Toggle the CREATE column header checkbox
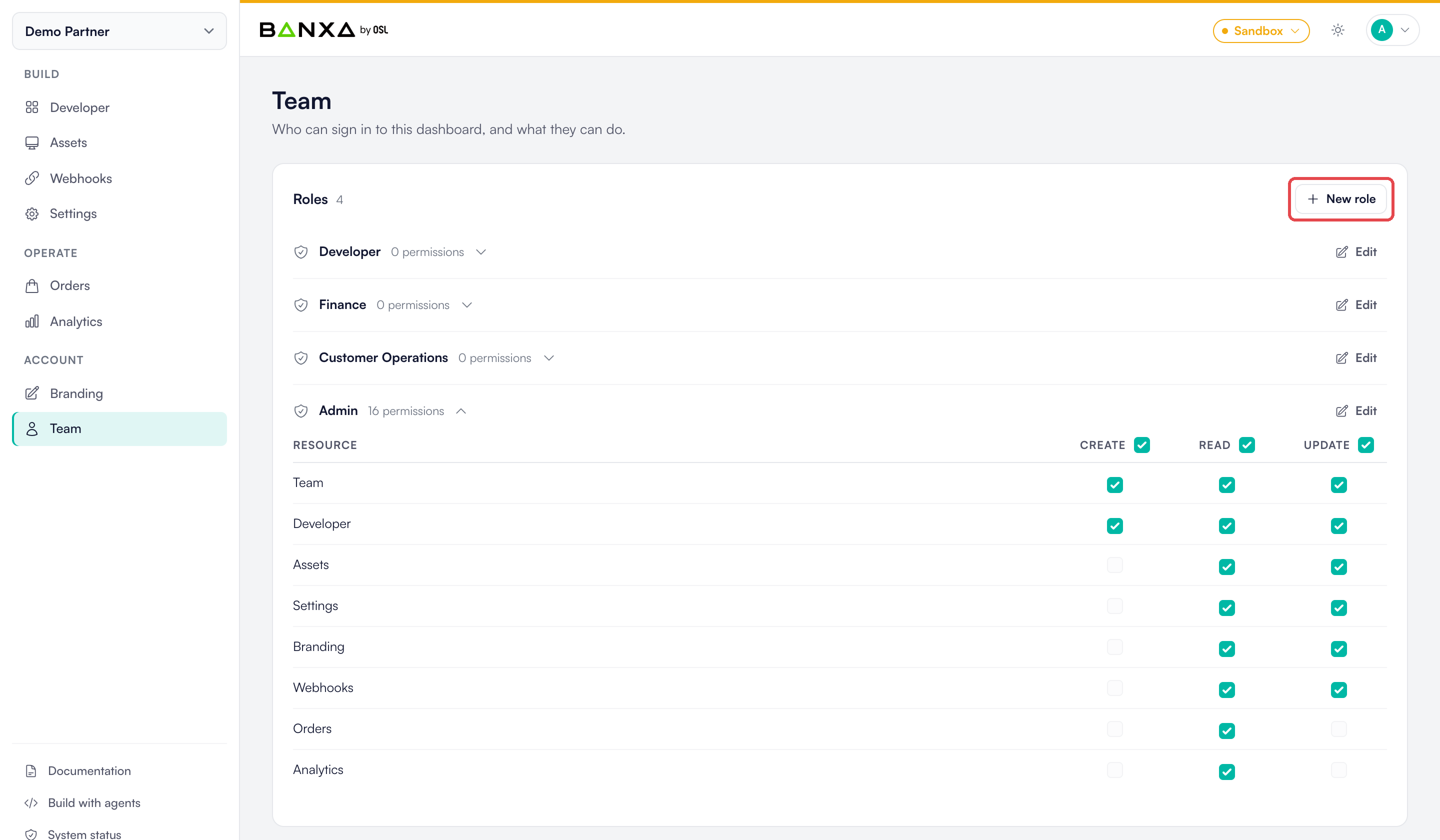The height and width of the screenshot is (840, 1440). [x=1141, y=445]
